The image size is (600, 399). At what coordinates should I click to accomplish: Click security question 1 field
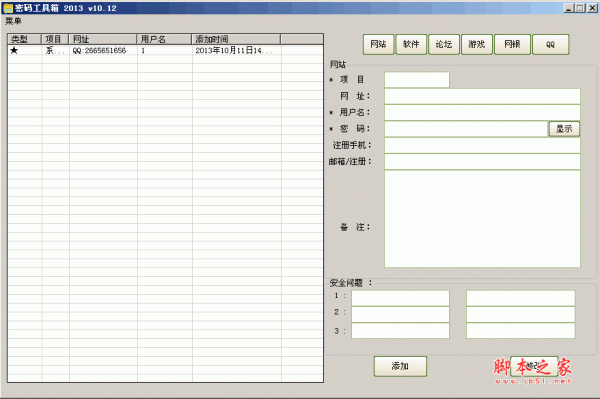(400, 298)
